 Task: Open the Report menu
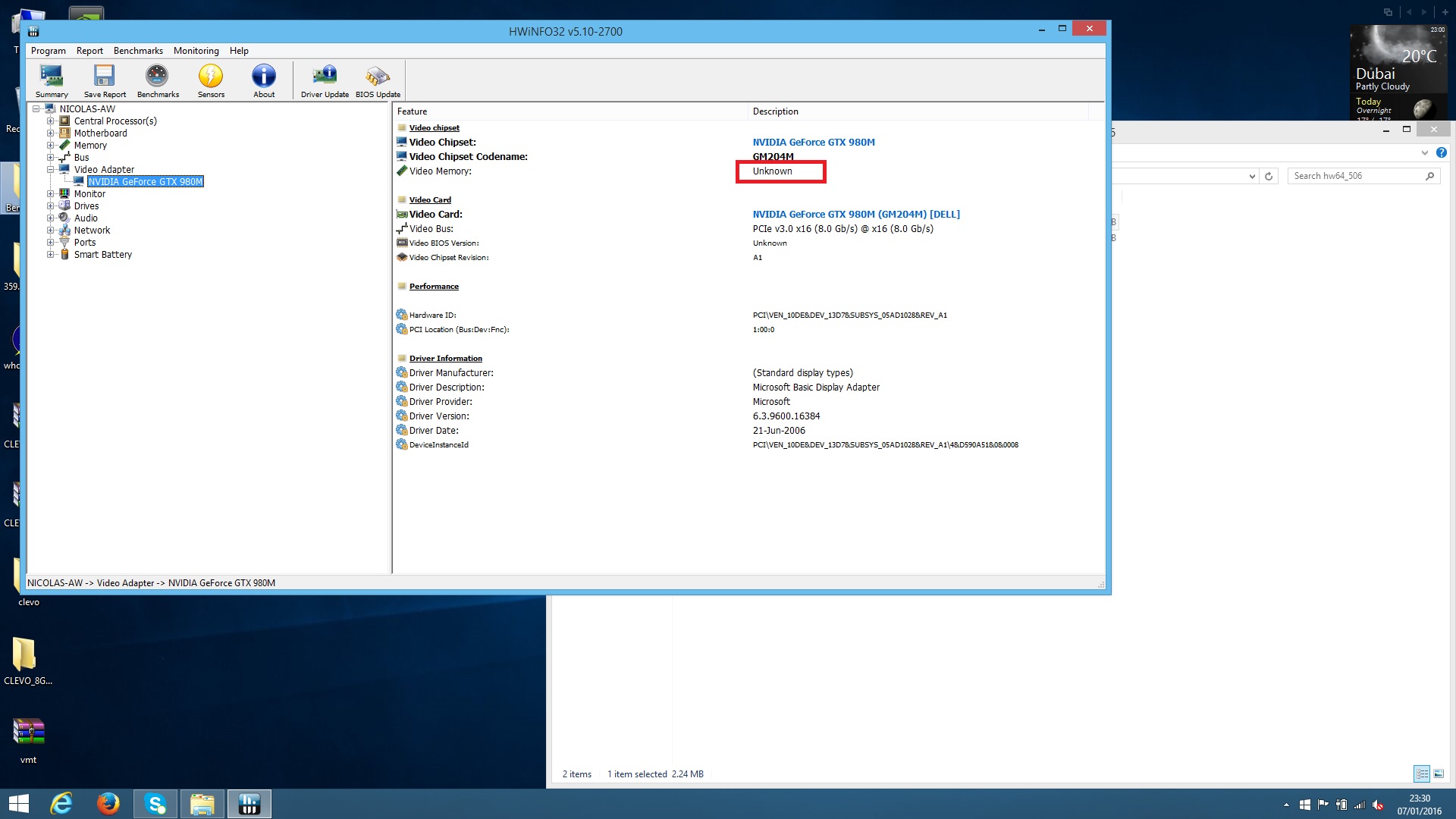point(89,51)
